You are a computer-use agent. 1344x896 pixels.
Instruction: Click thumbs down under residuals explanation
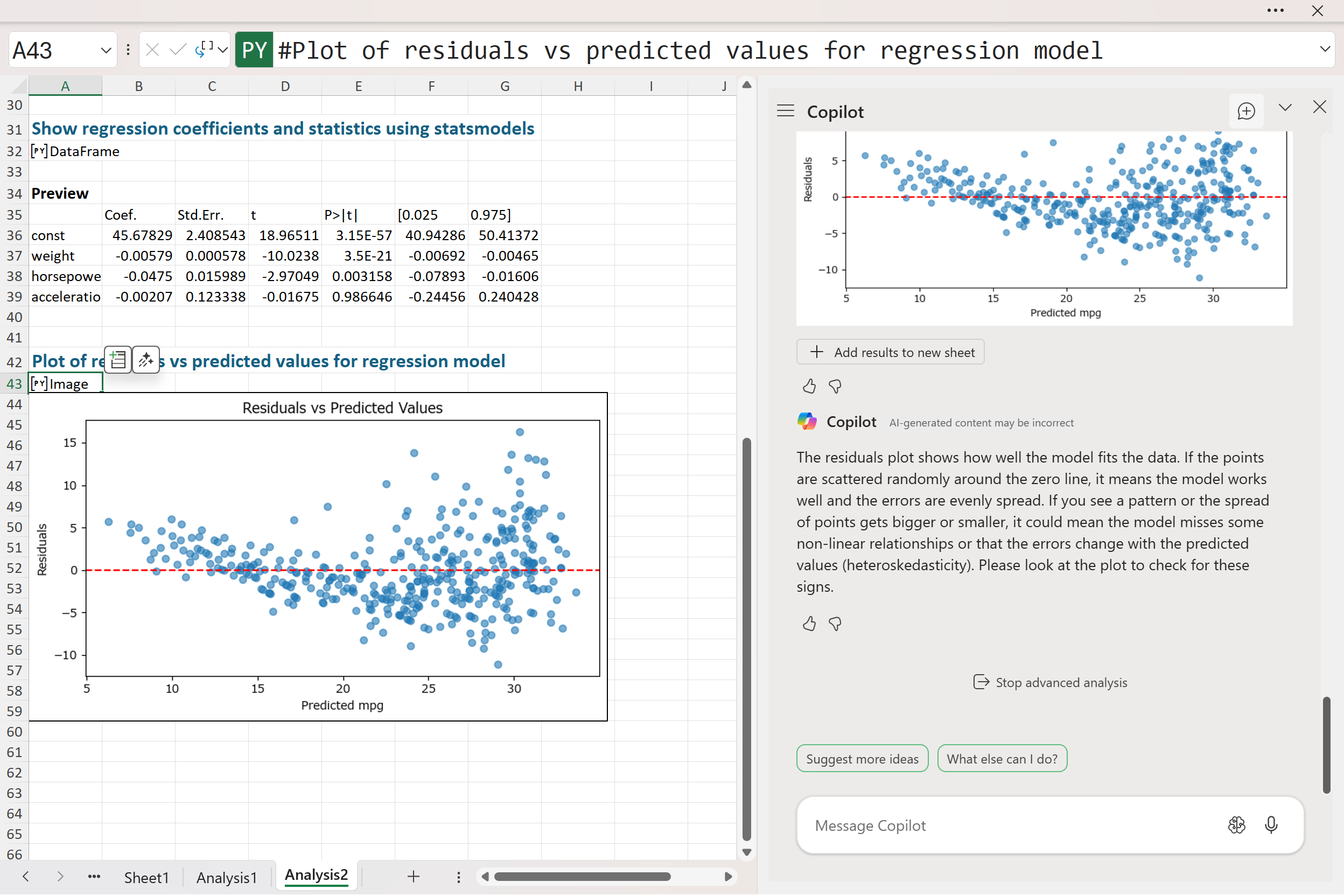(835, 624)
